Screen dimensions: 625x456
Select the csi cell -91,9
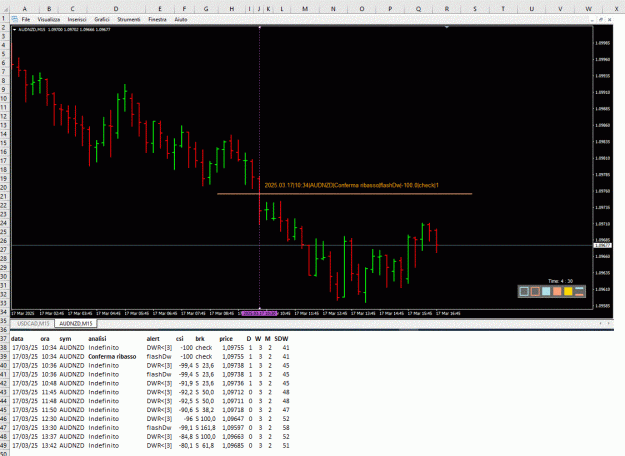(x=185, y=383)
